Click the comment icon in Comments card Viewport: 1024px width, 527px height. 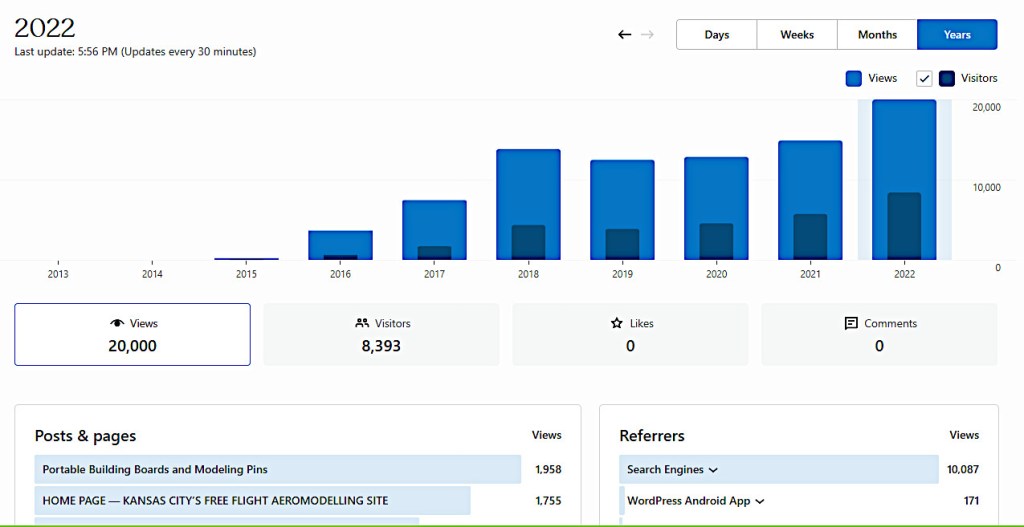851,324
